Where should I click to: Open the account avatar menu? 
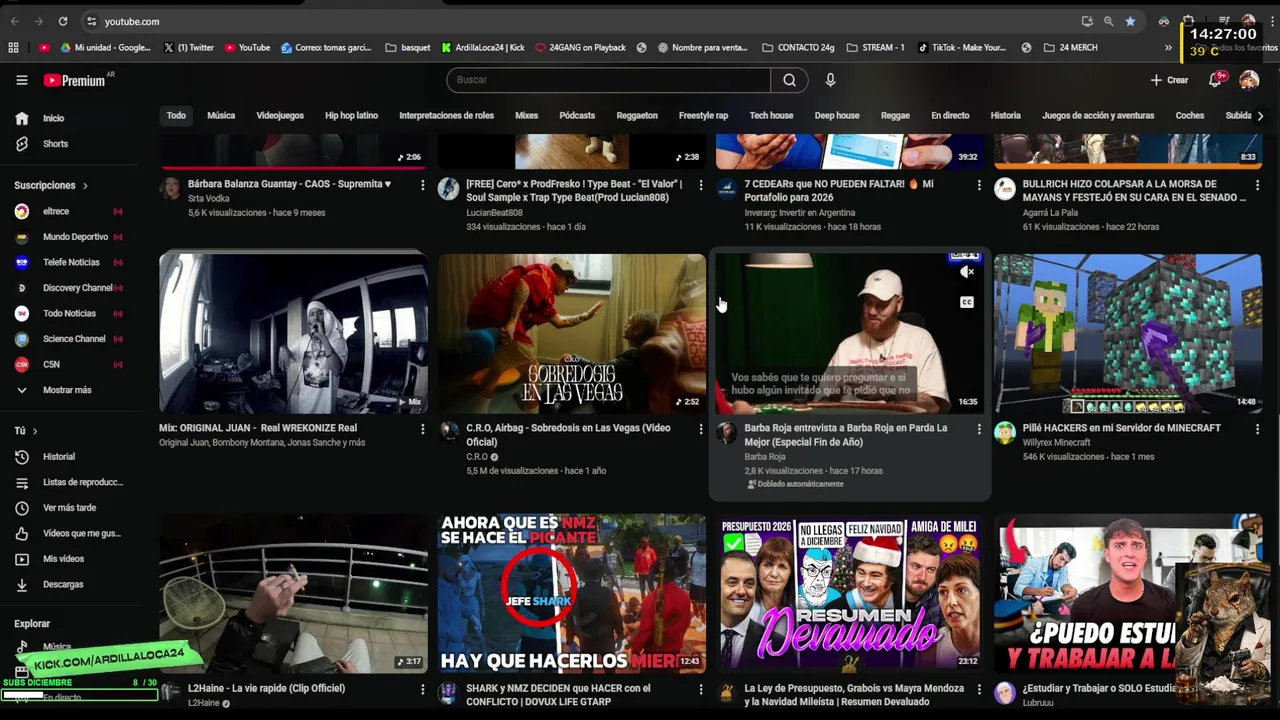tap(1249, 80)
